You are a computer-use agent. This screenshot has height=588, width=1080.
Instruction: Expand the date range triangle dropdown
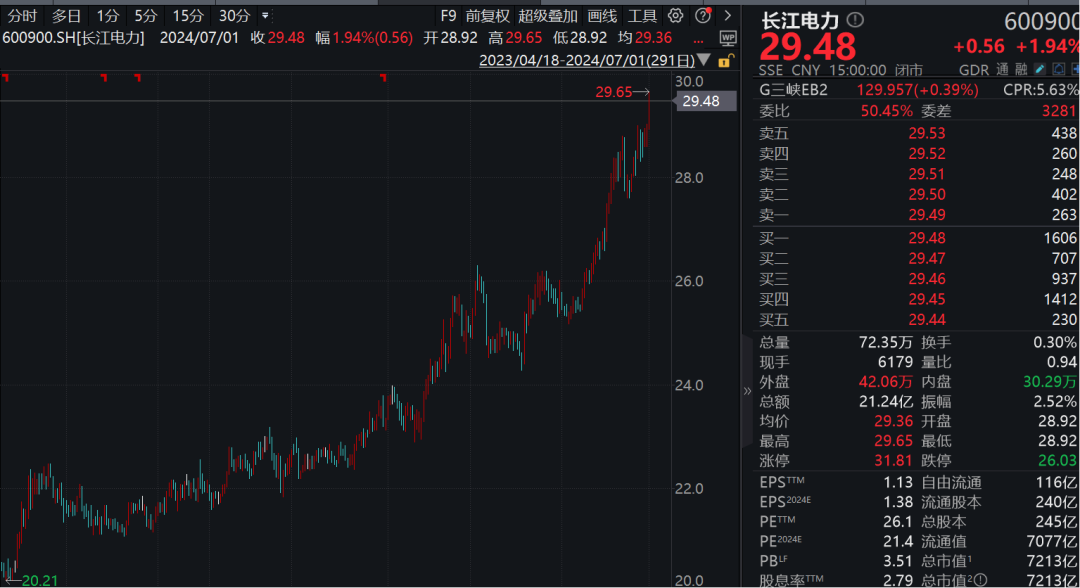tap(703, 60)
